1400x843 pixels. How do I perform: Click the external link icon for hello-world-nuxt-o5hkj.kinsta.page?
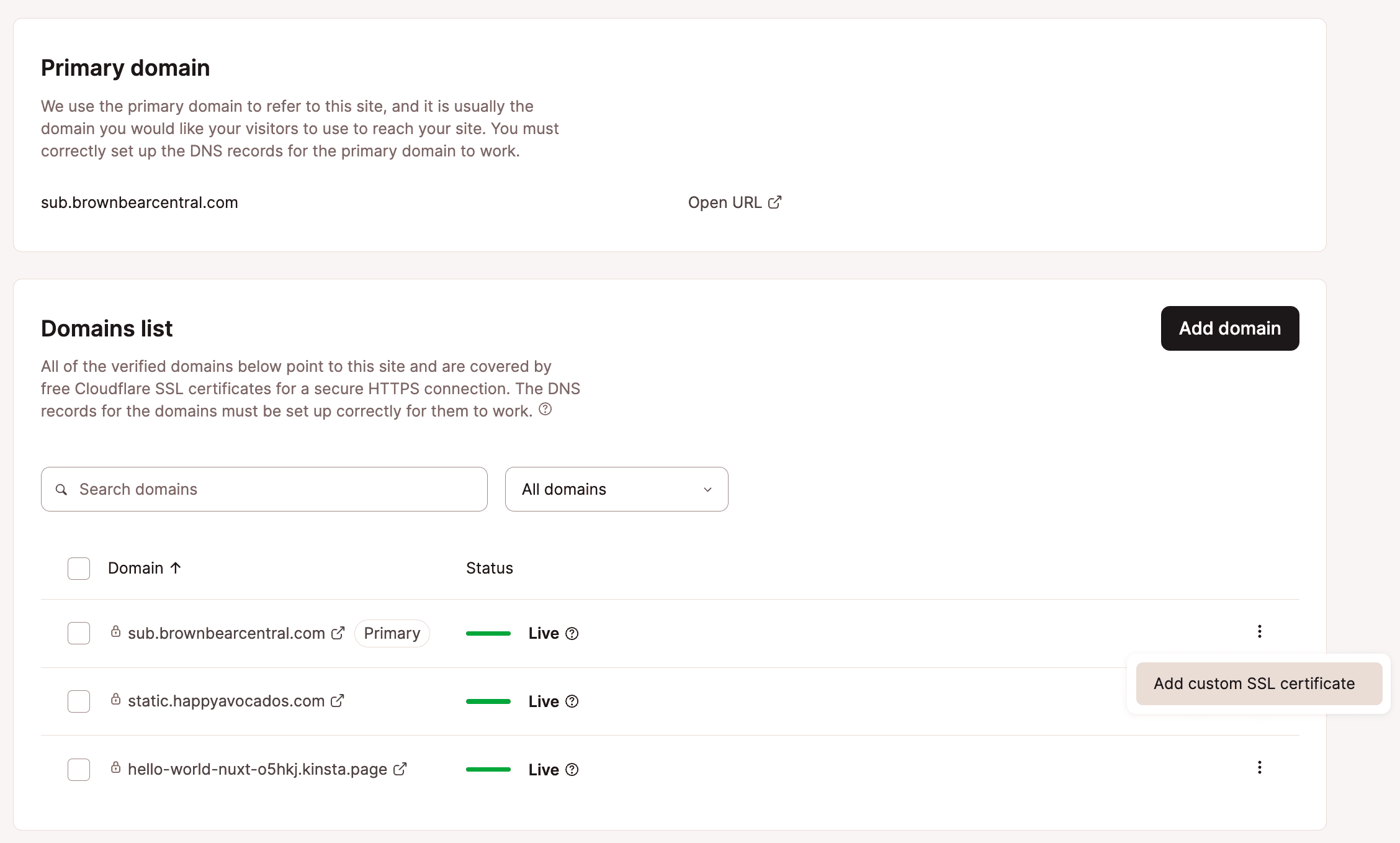click(x=400, y=769)
